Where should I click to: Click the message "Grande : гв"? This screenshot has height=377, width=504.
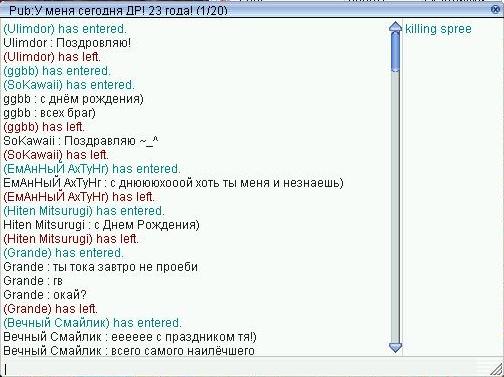point(33,281)
